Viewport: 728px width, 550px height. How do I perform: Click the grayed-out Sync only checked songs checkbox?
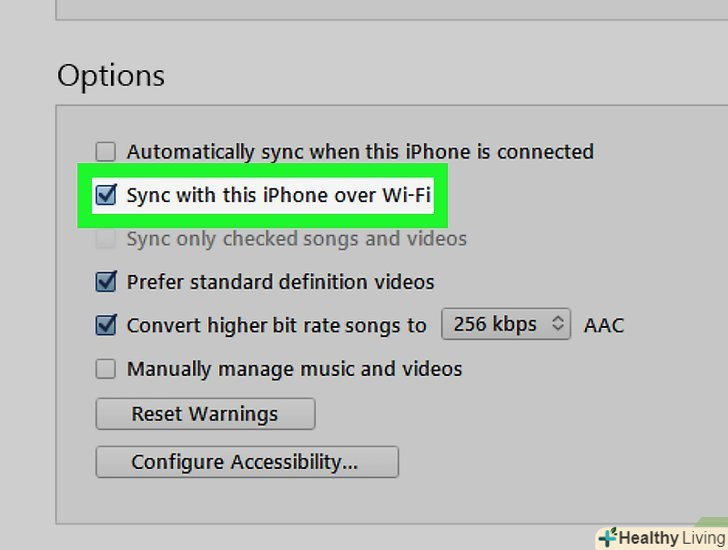[x=105, y=239]
